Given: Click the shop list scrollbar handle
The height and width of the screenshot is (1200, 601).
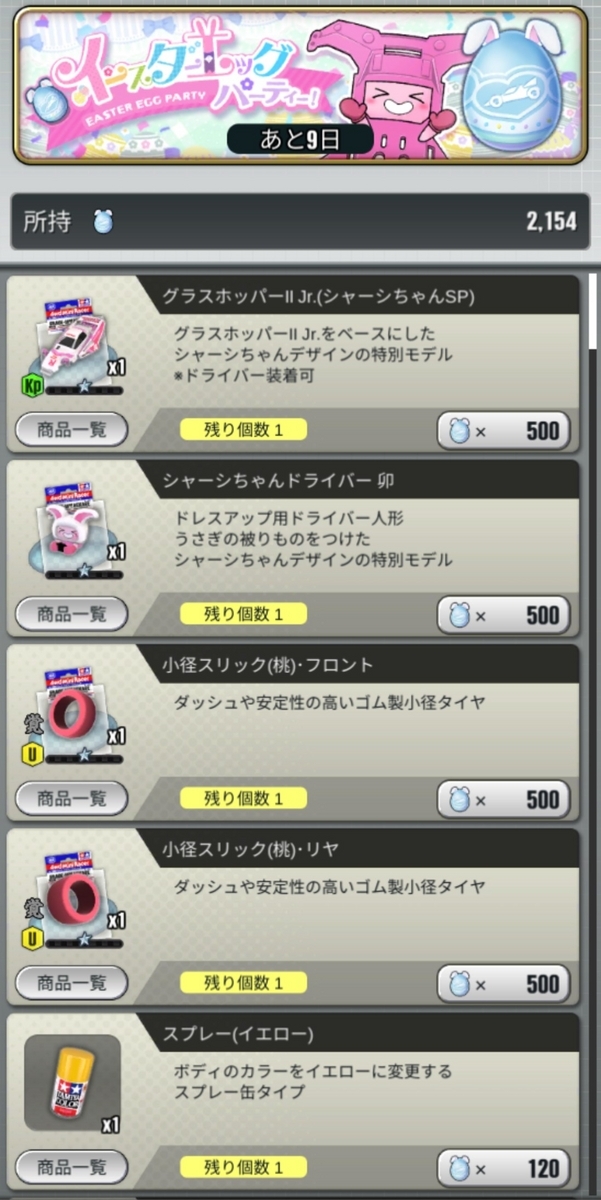Looking at the screenshot, I should click(593, 310).
